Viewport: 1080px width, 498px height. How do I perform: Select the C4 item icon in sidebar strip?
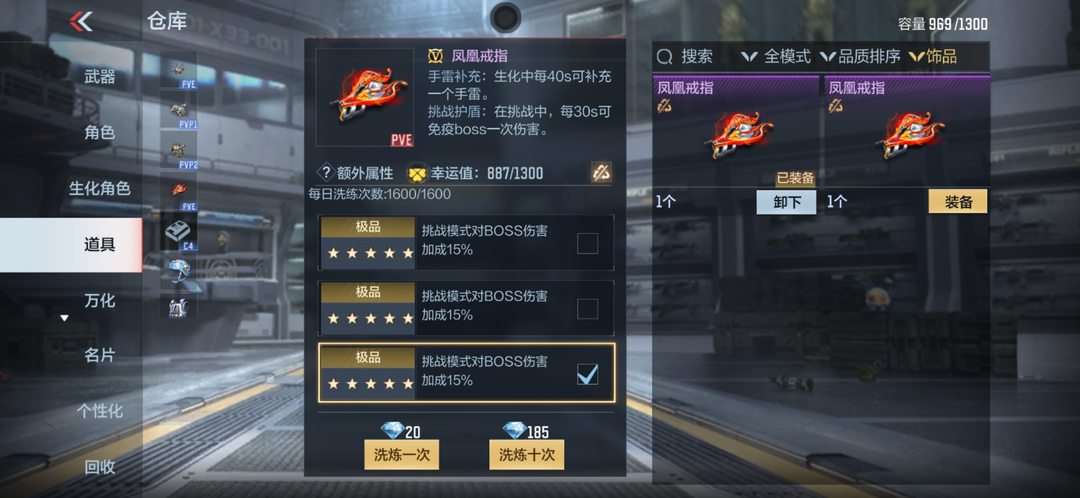(x=179, y=232)
